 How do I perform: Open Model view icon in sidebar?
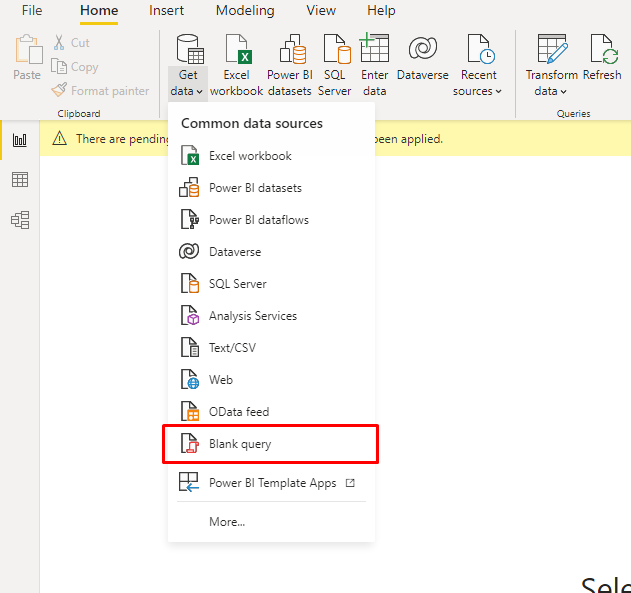point(20,219)
